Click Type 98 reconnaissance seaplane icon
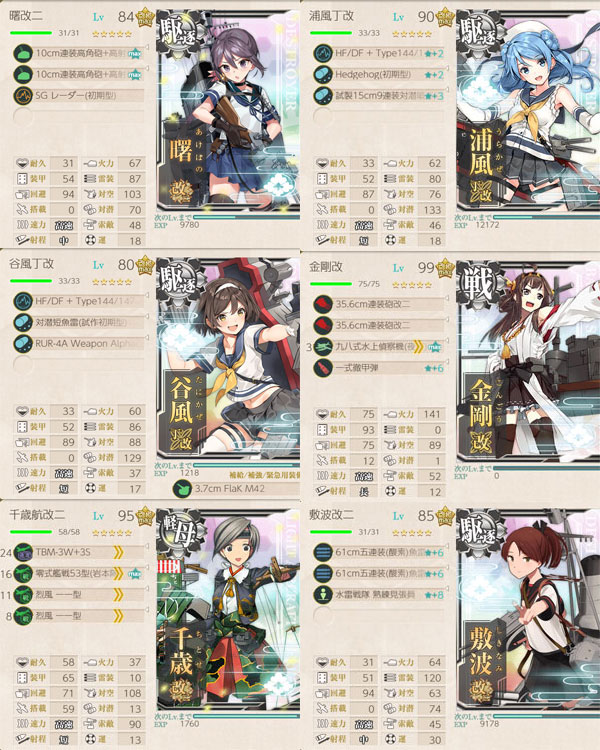Image resolution: width=600 pixels, height=750 pixels. 323,346
